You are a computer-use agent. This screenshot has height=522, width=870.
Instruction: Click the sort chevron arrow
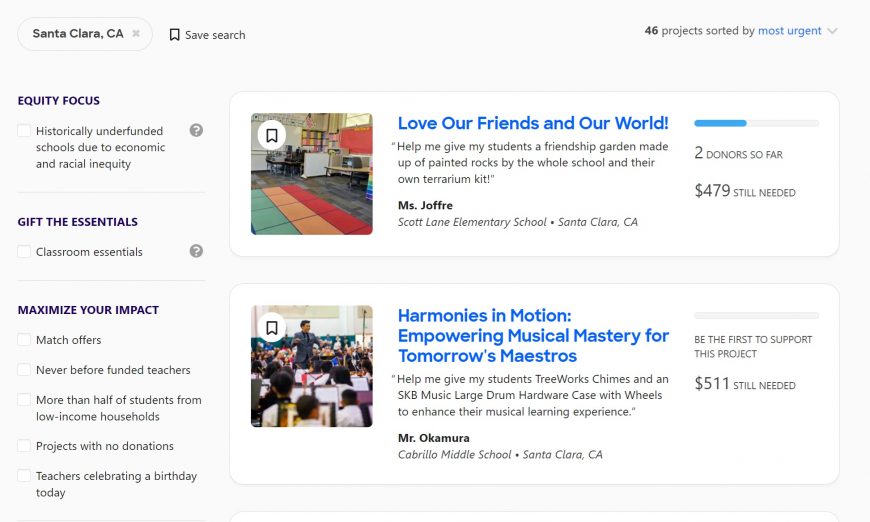832,32
